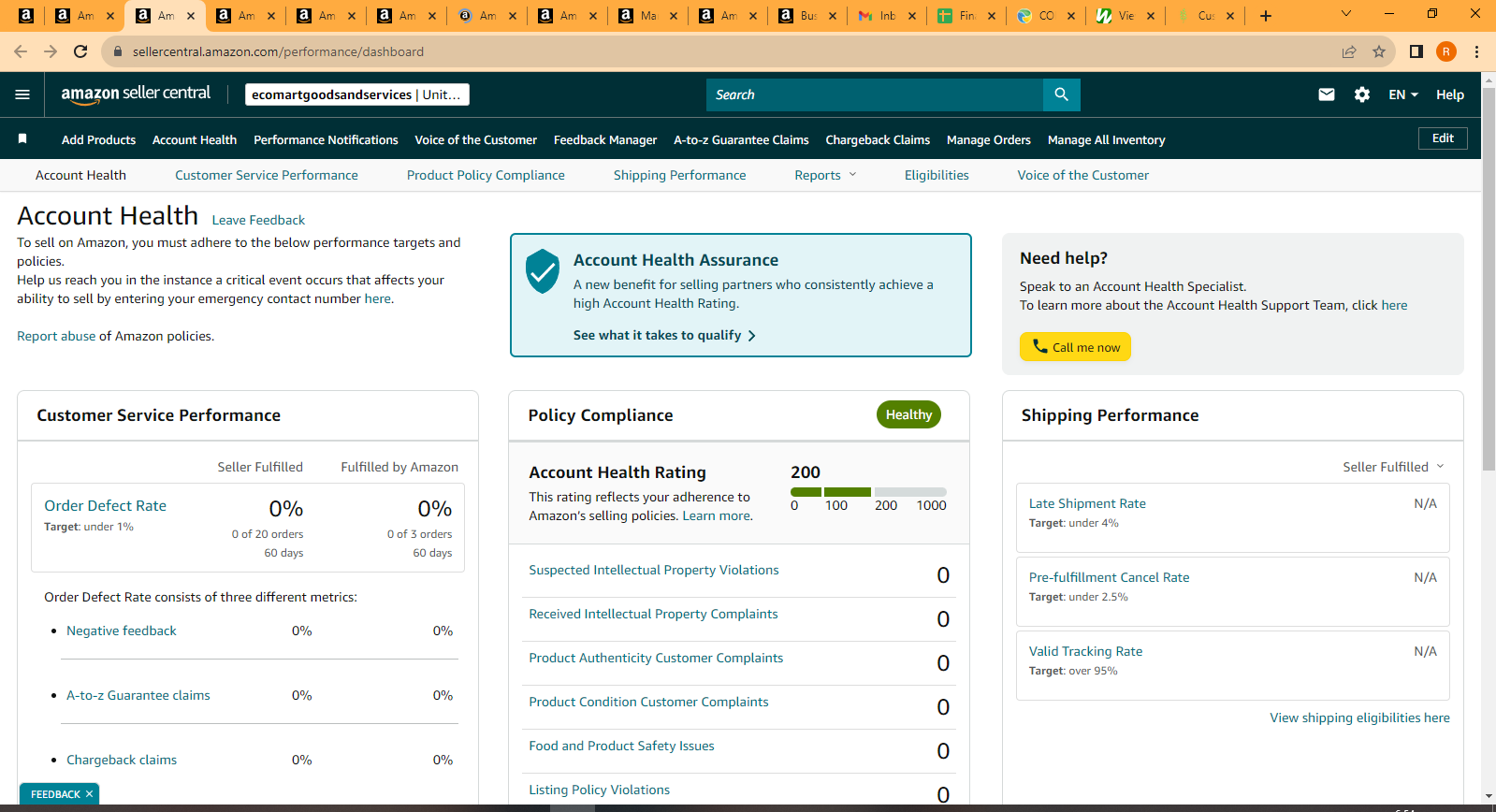
Task: Close the Gmail Inbox tab
Action: [x=912, y=16]
